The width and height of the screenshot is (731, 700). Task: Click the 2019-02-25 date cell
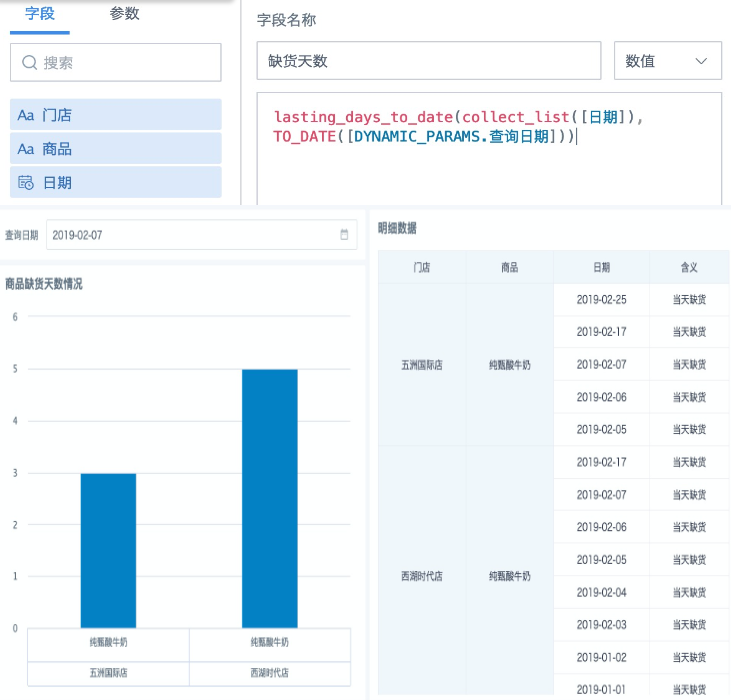point(601,300)
